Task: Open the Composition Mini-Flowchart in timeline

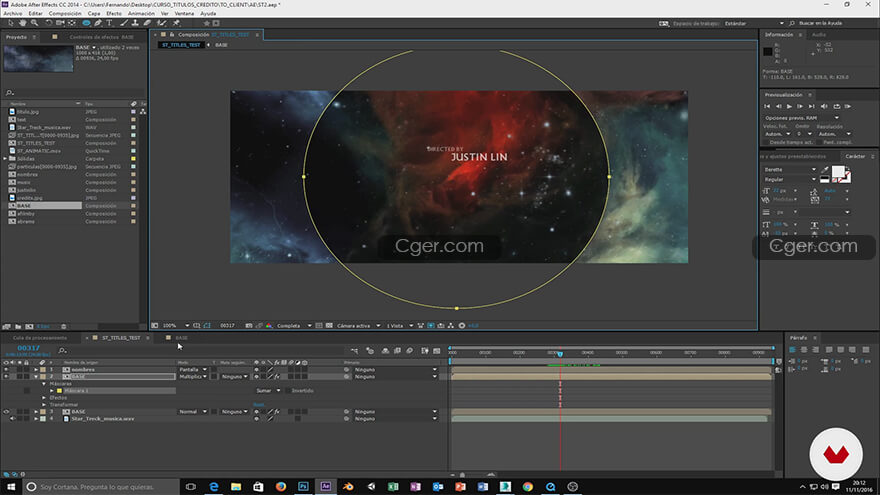Action: point(355,351)
